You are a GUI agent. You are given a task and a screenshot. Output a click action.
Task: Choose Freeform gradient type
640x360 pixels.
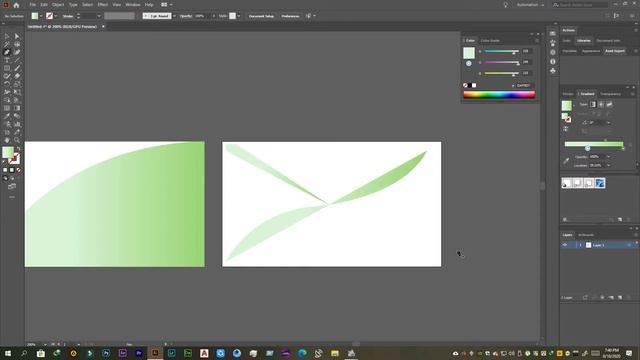tap(609, 104)
